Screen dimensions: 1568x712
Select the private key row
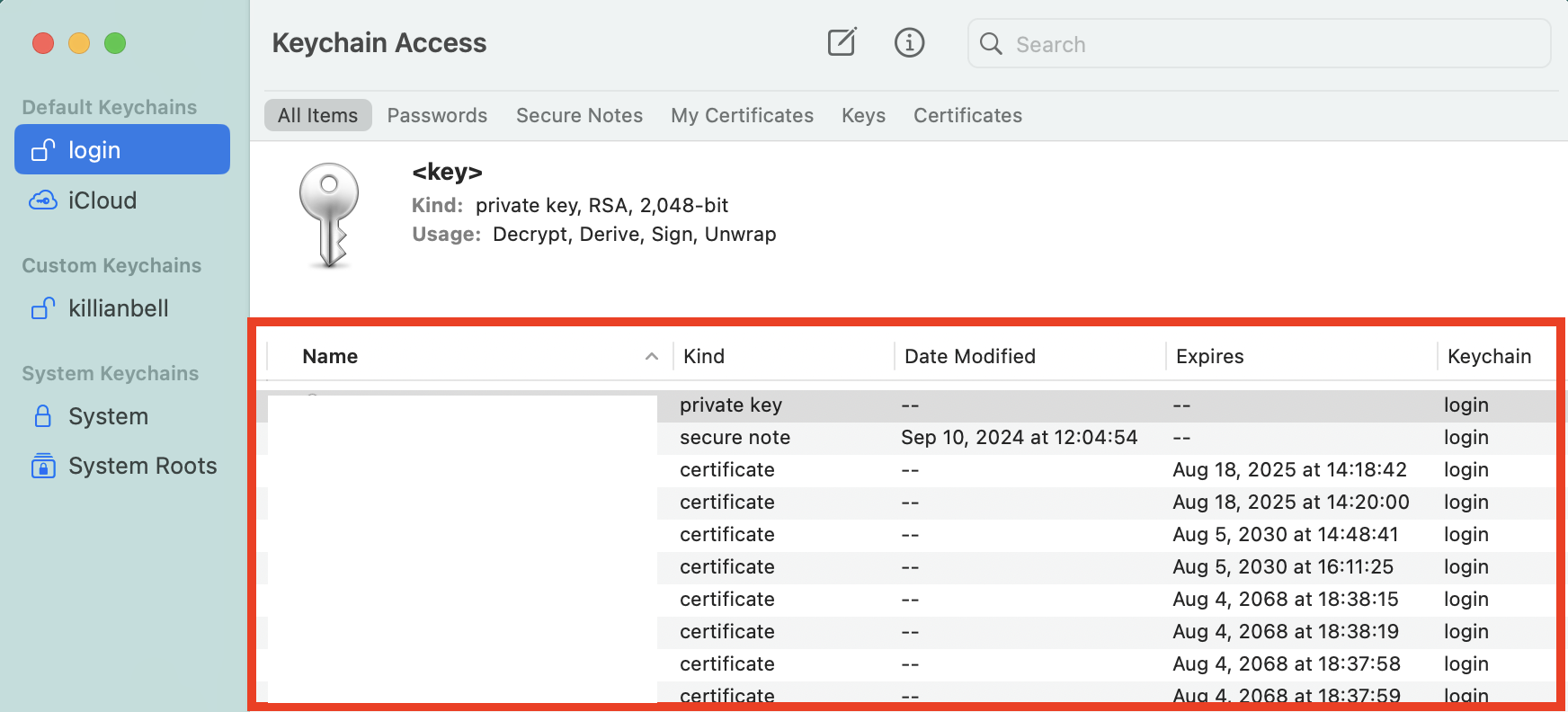pos(906,405)
